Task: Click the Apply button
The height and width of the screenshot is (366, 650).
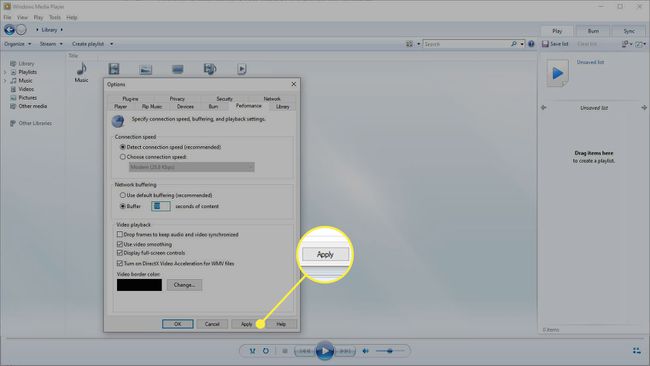Action: [247, 324]
